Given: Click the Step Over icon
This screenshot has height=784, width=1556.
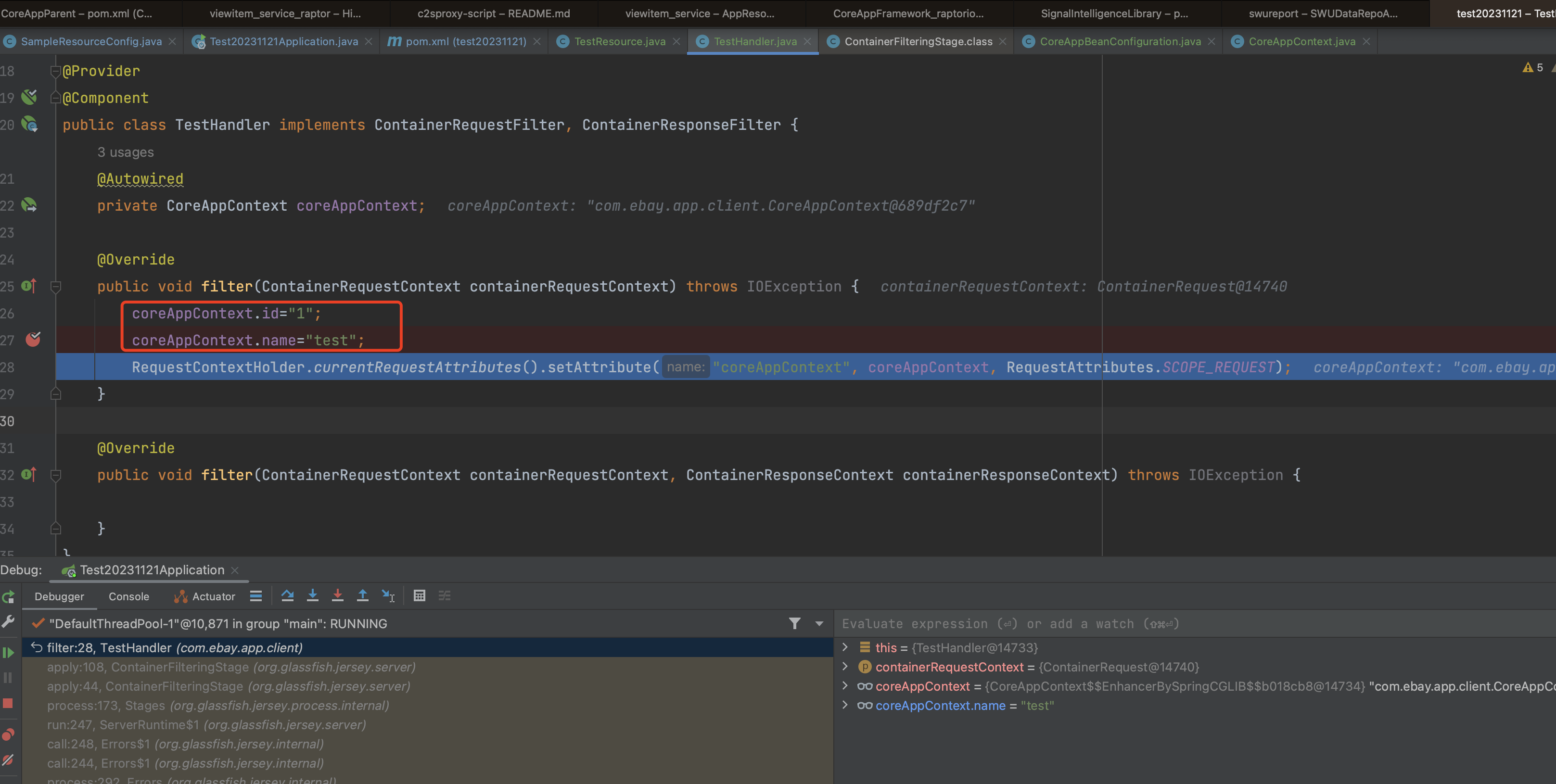Looking at the screenshot, I should tap(288, 596).
